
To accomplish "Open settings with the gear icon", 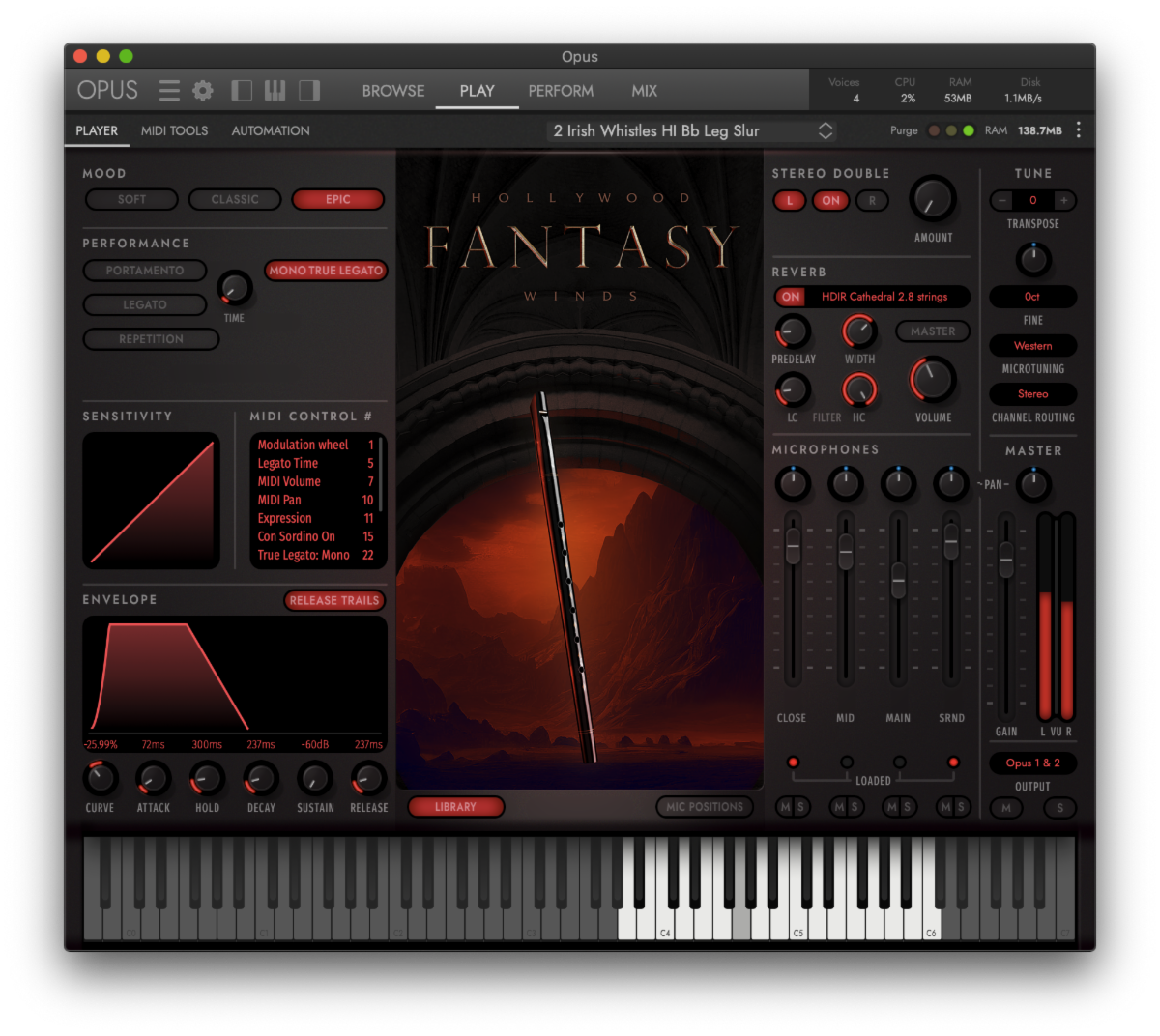I will 203,91.
